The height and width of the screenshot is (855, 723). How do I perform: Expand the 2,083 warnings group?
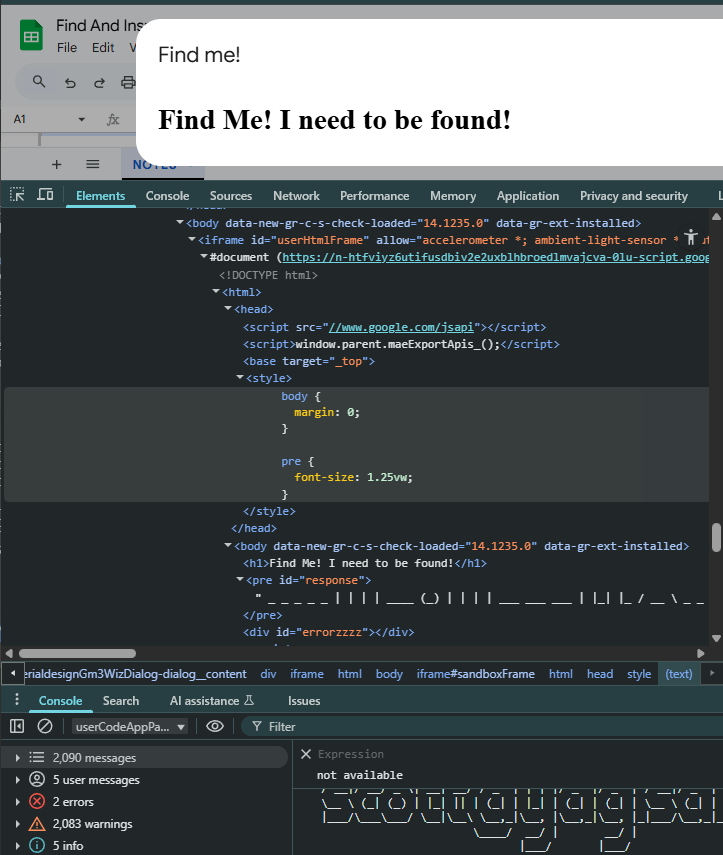pyautogui.click(x=17, y=824)
